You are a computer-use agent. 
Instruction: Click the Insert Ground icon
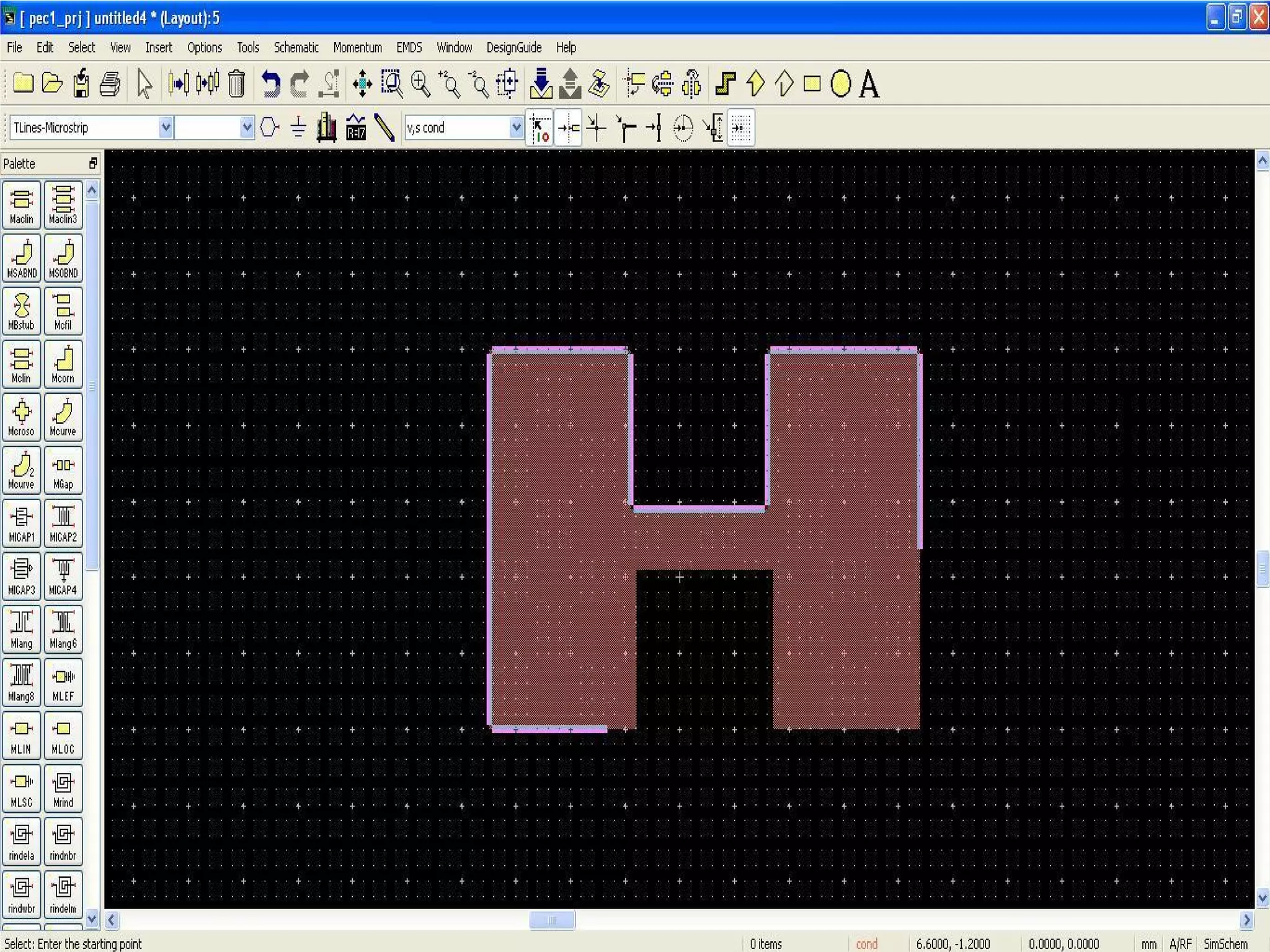298,128
